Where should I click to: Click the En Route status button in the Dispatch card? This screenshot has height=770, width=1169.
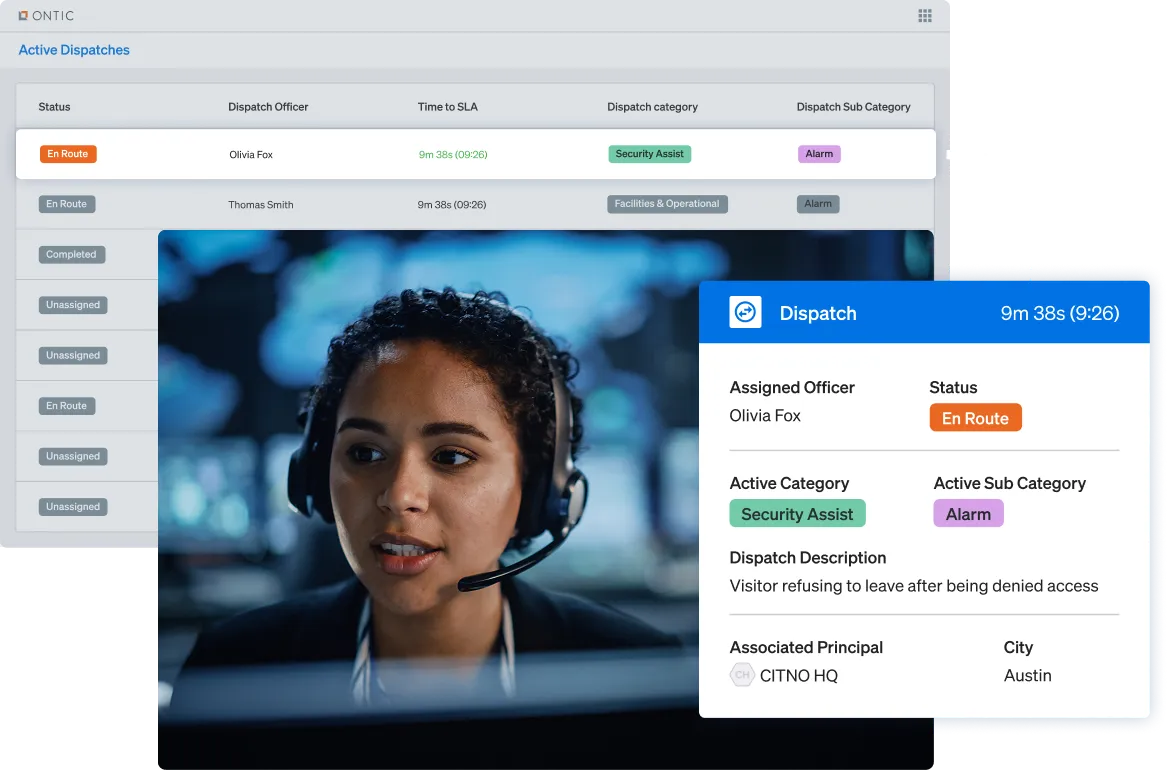pyautogui.click(x=975, y=418)
